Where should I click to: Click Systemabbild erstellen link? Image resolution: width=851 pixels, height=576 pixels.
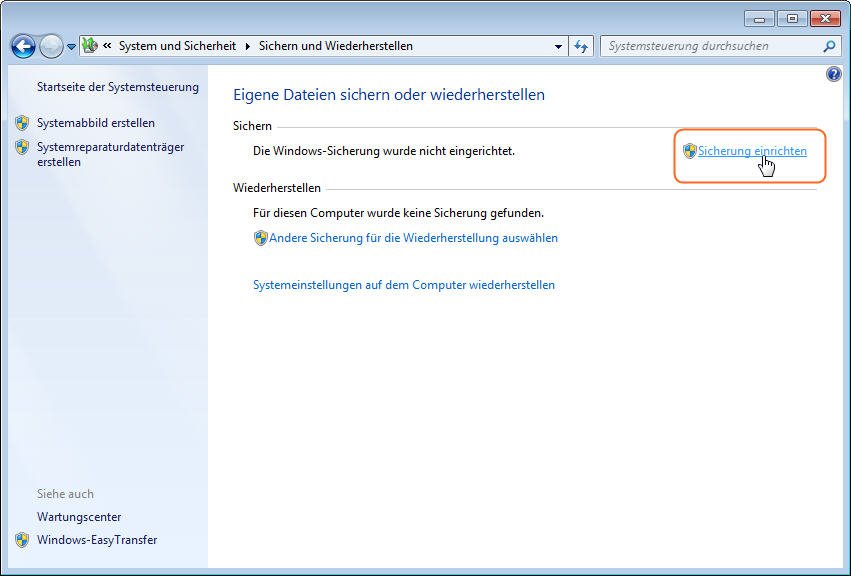click(x=96, y=123)
